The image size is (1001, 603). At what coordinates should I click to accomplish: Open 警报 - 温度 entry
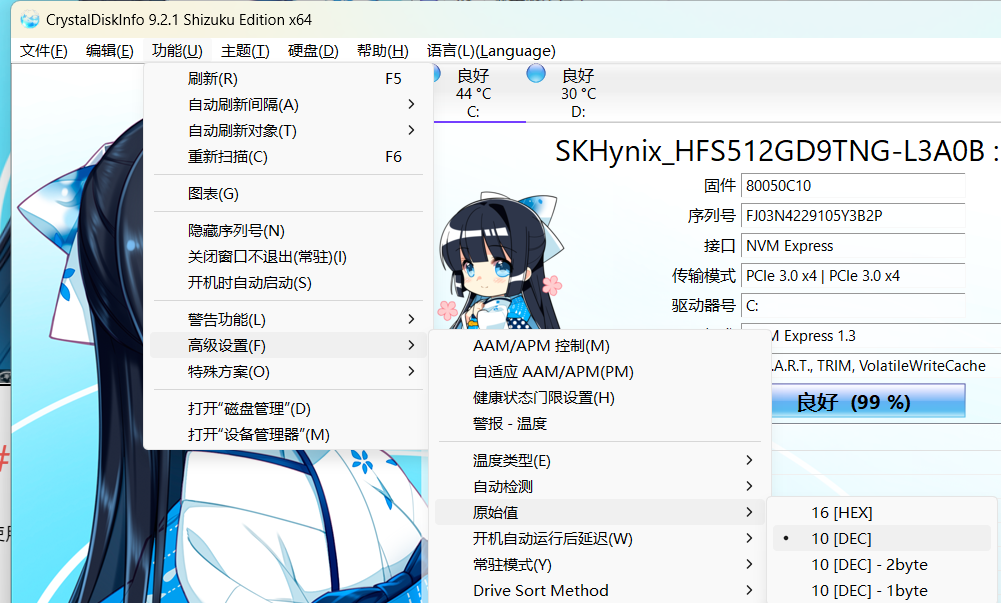pos(599,424)
